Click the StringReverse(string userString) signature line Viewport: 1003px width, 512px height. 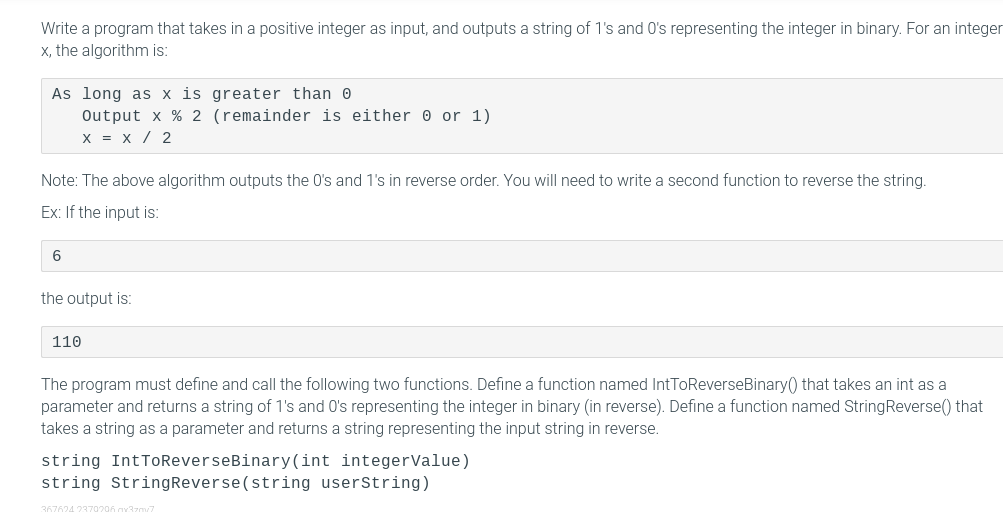pyautogui.click(x=235, y=483)
